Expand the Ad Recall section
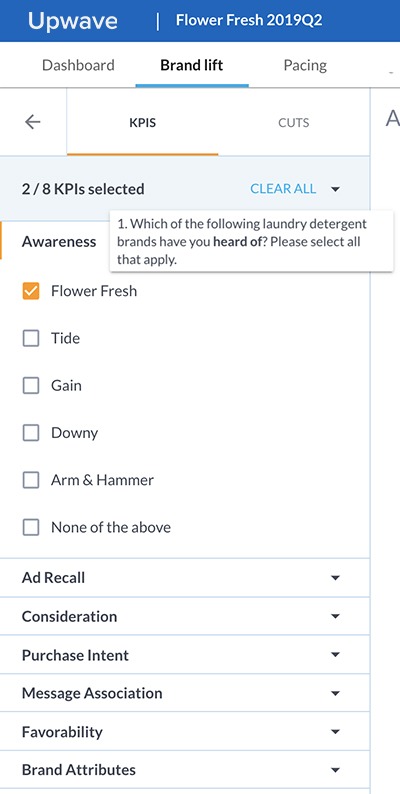 [184, 578]
